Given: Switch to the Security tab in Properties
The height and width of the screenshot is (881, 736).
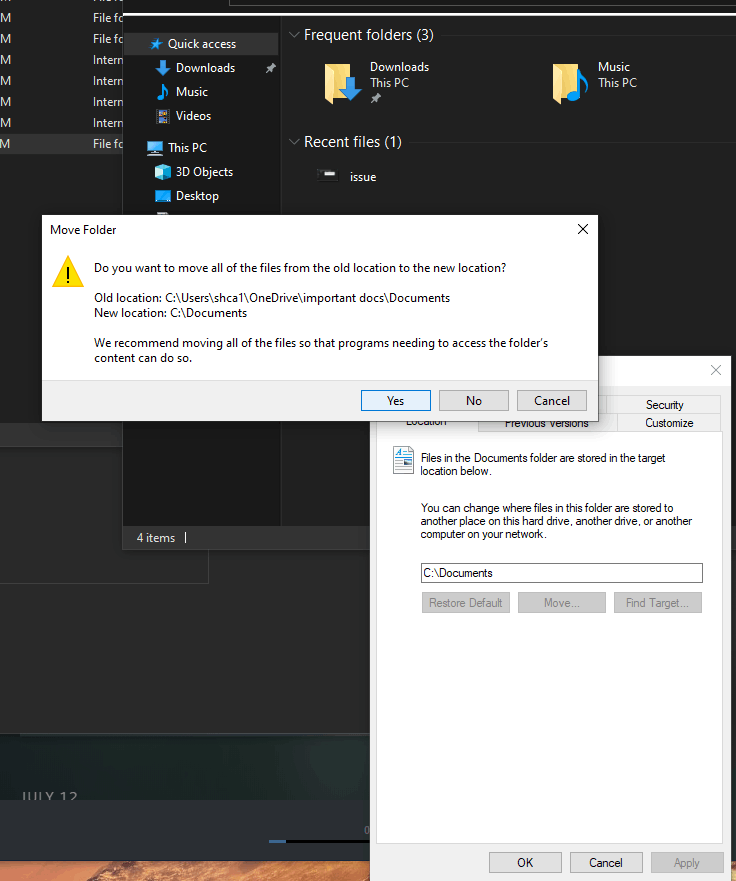Looking at the screenshot, I should [x=664, y=405].
